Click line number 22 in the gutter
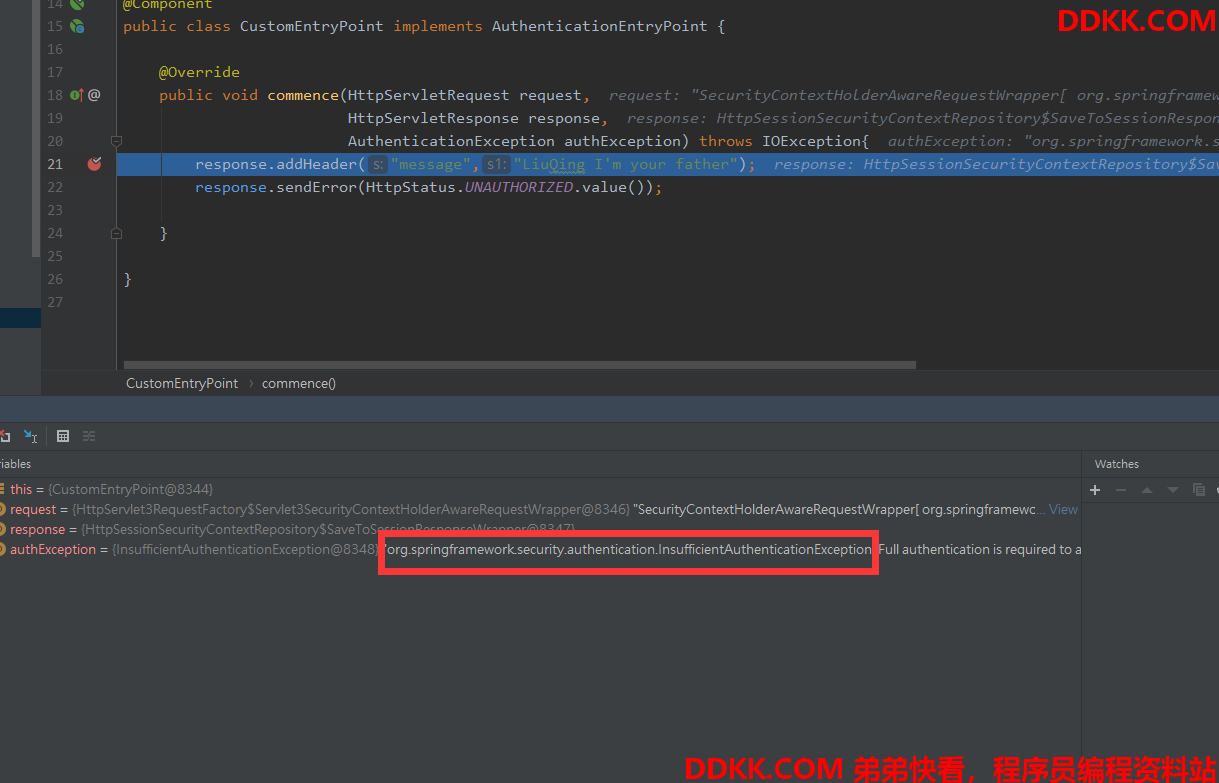The height and width of the screenshot is (783, 1219). 55,187
